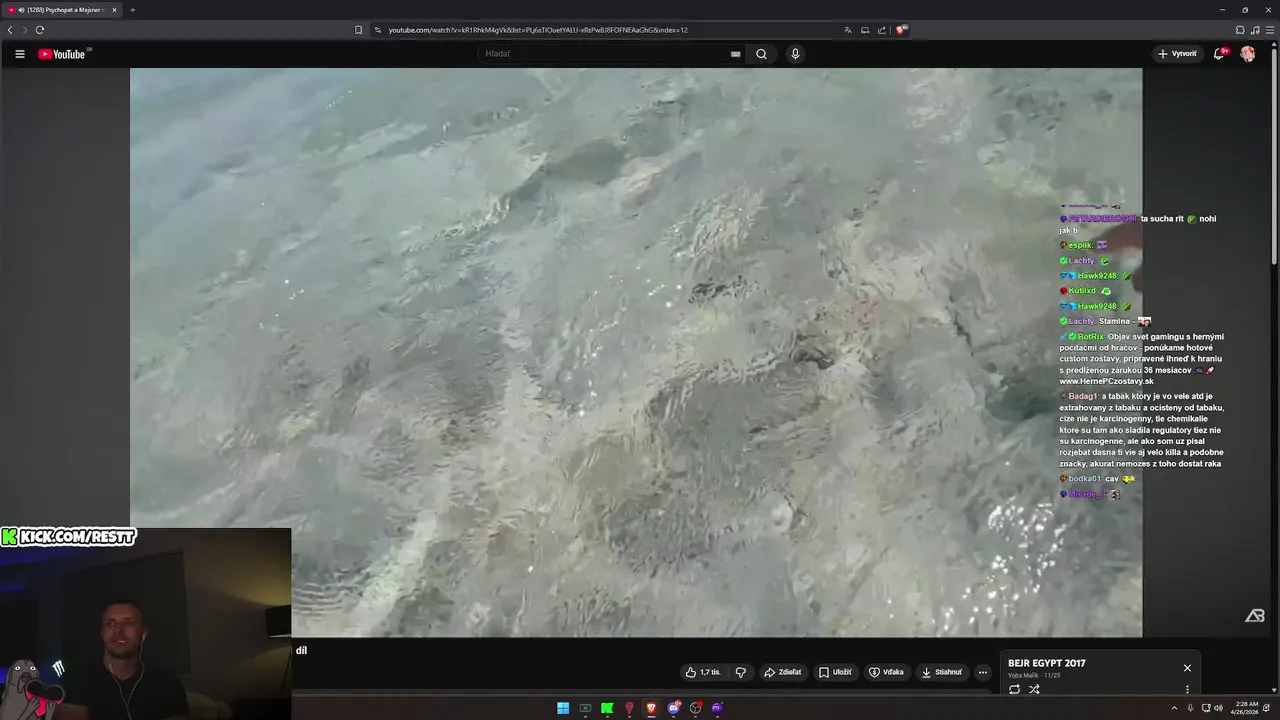
Task: Open Brave Shields lion icon
Action: pyautogui.click(x=900, y=30)
